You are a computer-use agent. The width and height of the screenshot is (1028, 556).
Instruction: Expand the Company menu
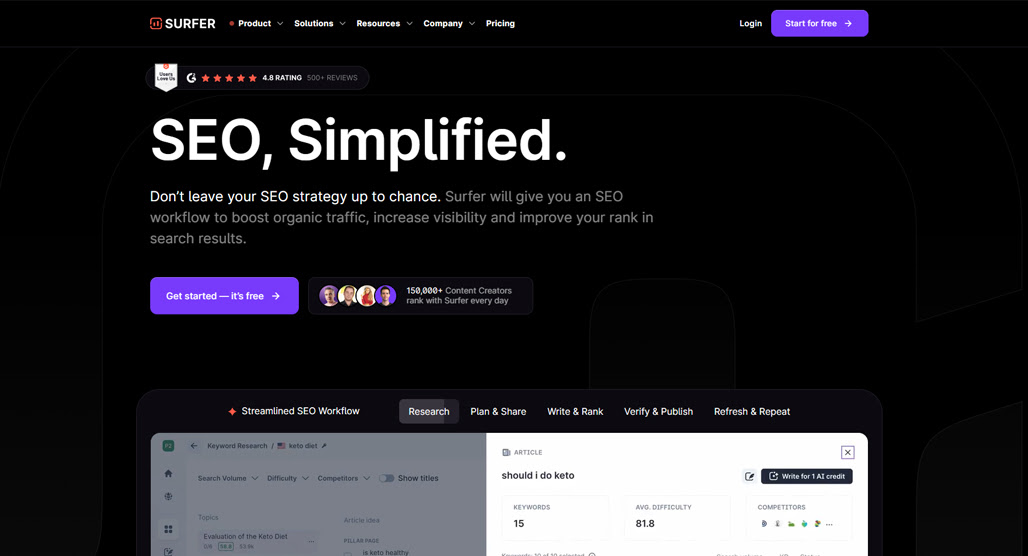click(x=449, y=24)
